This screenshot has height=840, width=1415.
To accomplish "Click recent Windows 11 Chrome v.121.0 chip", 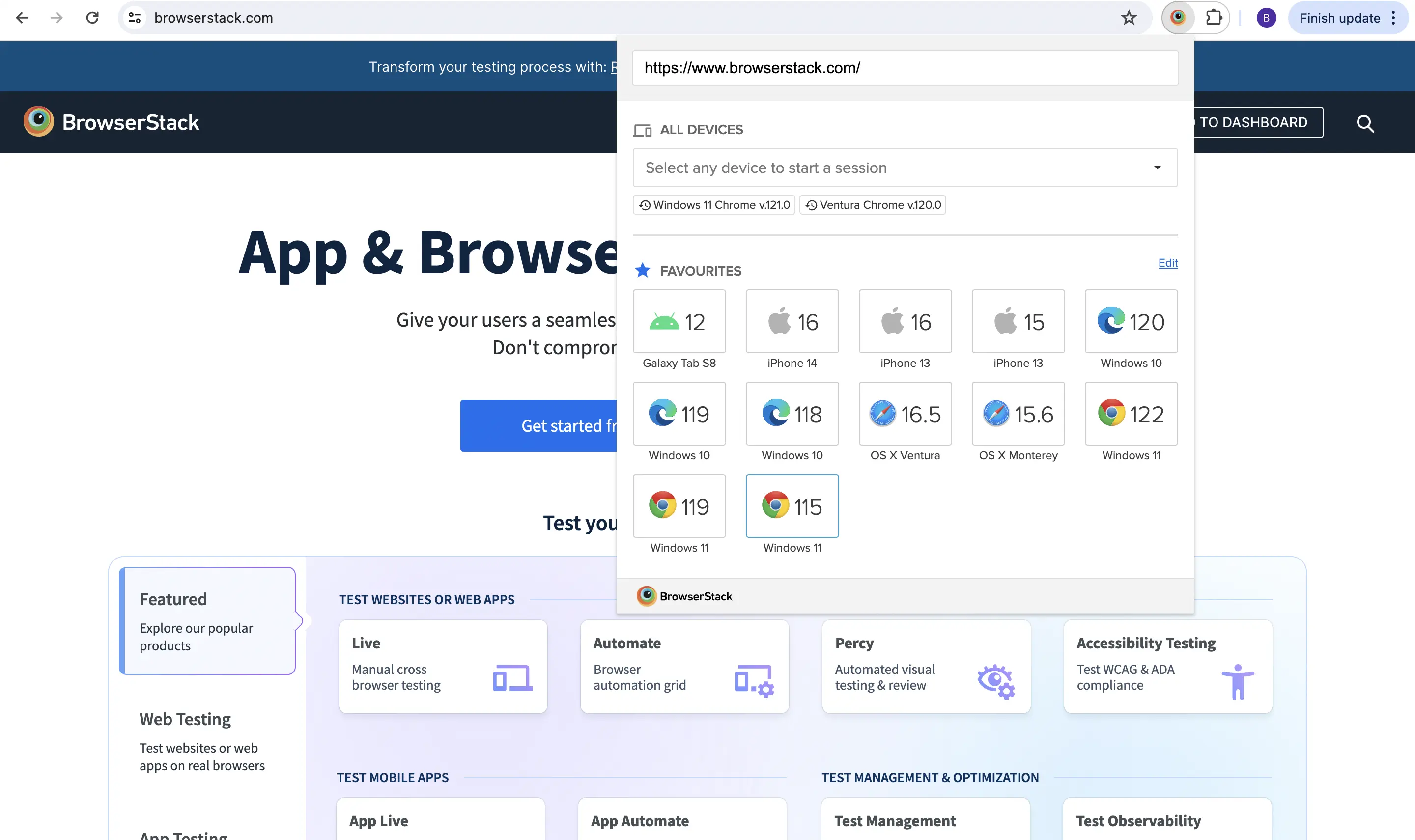I will point(714,205).
